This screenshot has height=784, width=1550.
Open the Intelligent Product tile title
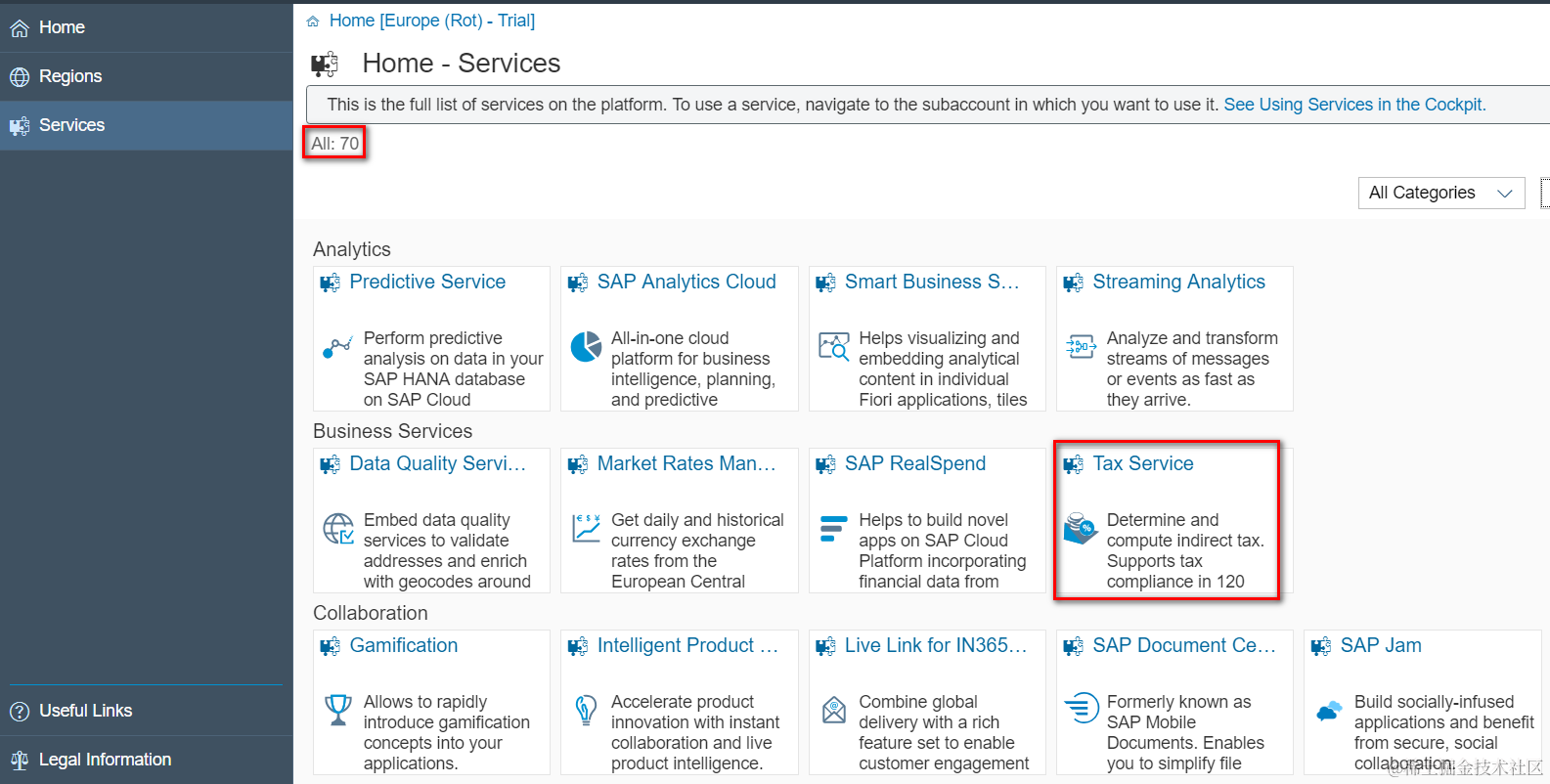coord(687,645)
